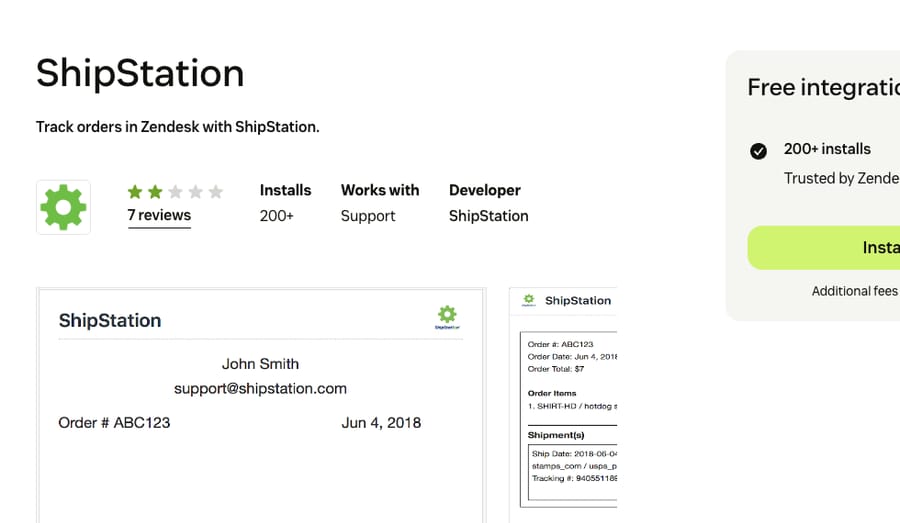This screenshot has width=900, height=523.
Task: Click the 'Trusted by Zendesk' line
Action: click(842, 179)
